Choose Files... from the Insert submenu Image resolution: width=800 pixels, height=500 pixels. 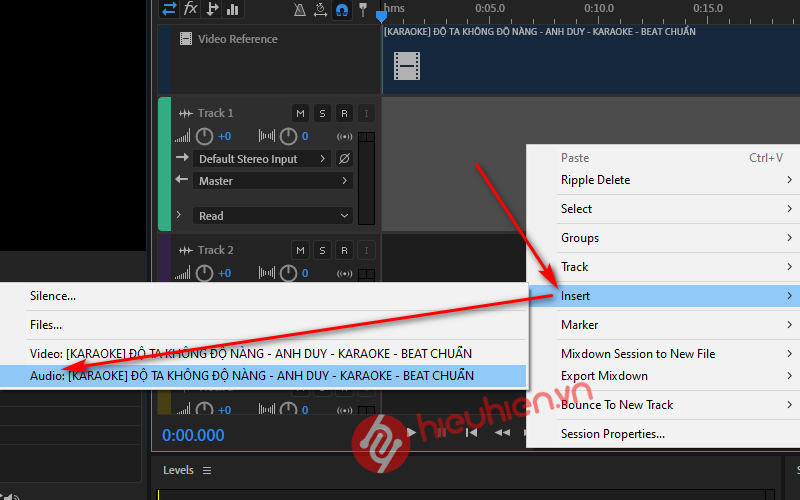pos(263,325)
